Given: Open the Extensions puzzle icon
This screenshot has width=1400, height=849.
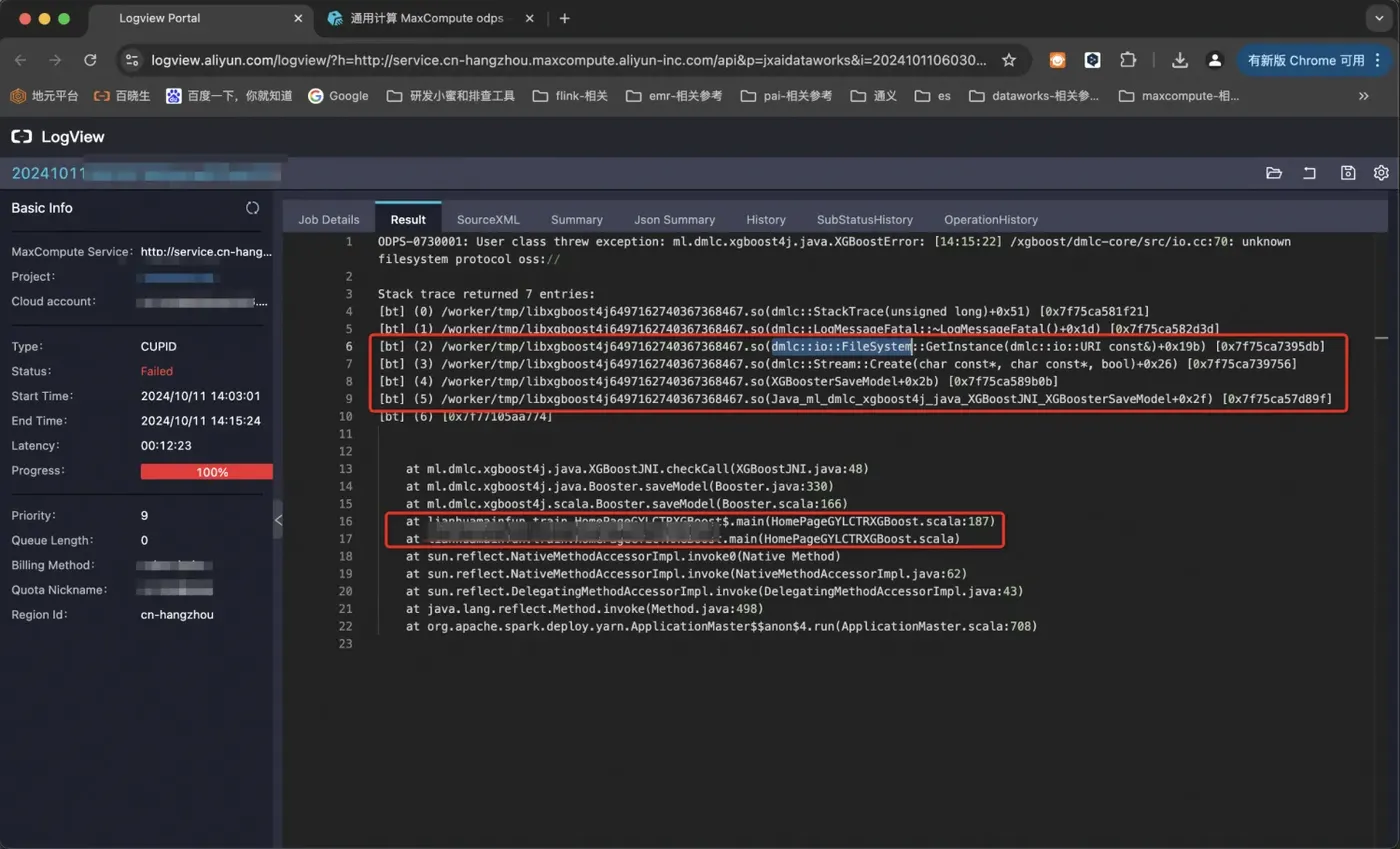Looking at the screenshot, I should pyautogui.click(x=1128, y=60).
